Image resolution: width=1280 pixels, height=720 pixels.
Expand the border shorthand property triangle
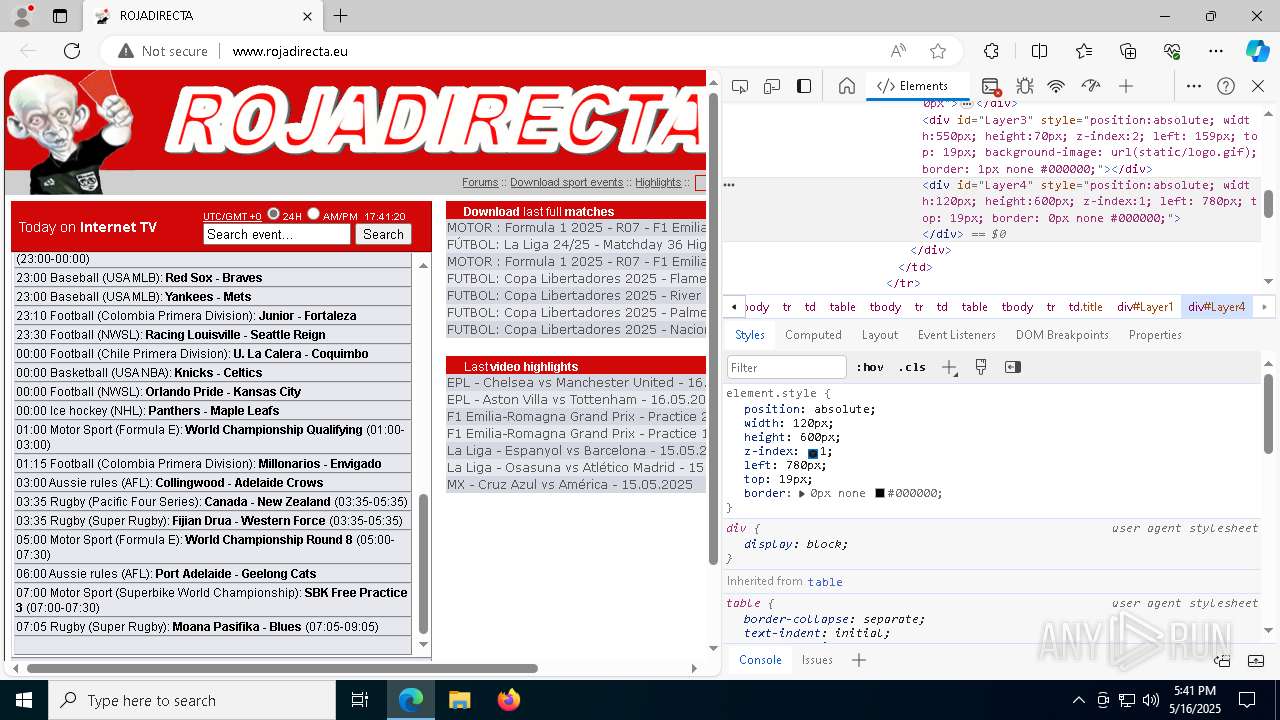pos(802,493)
